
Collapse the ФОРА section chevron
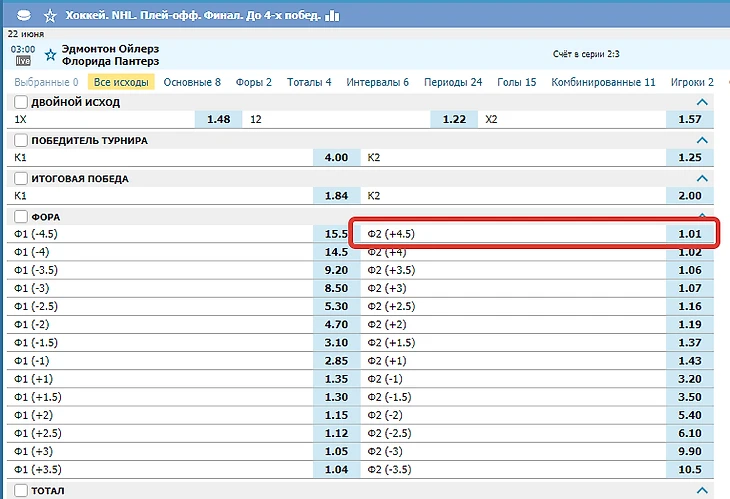tap(702, 217)
